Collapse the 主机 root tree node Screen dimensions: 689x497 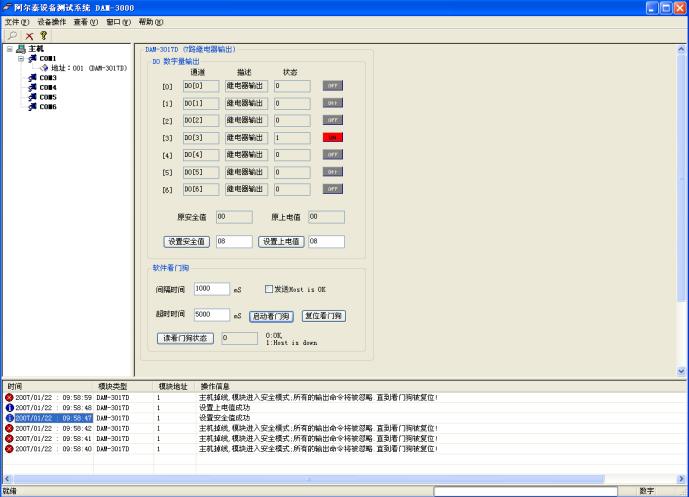[x=9, y=48]
